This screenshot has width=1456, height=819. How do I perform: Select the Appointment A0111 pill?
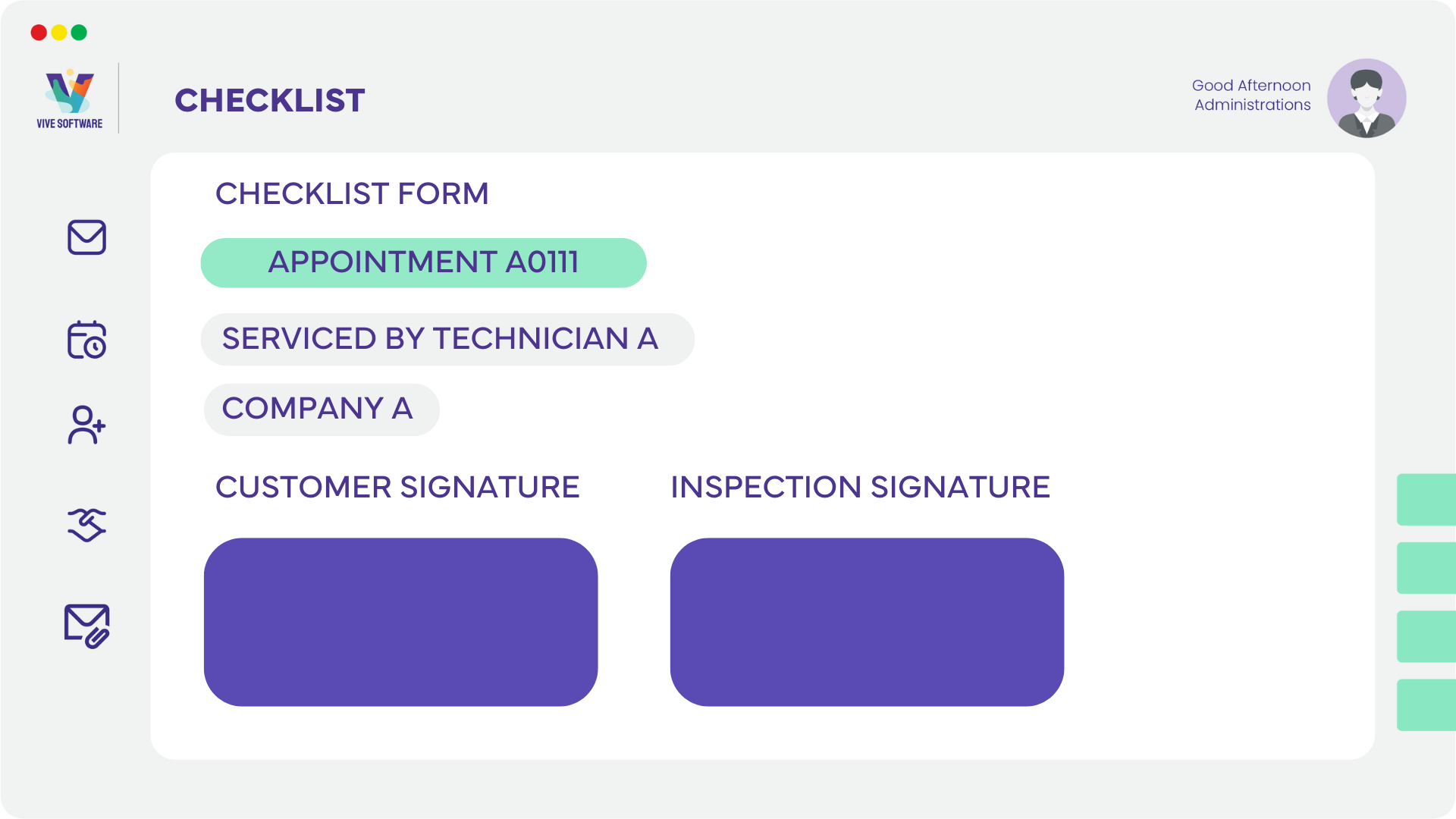[x=423, y=262]
